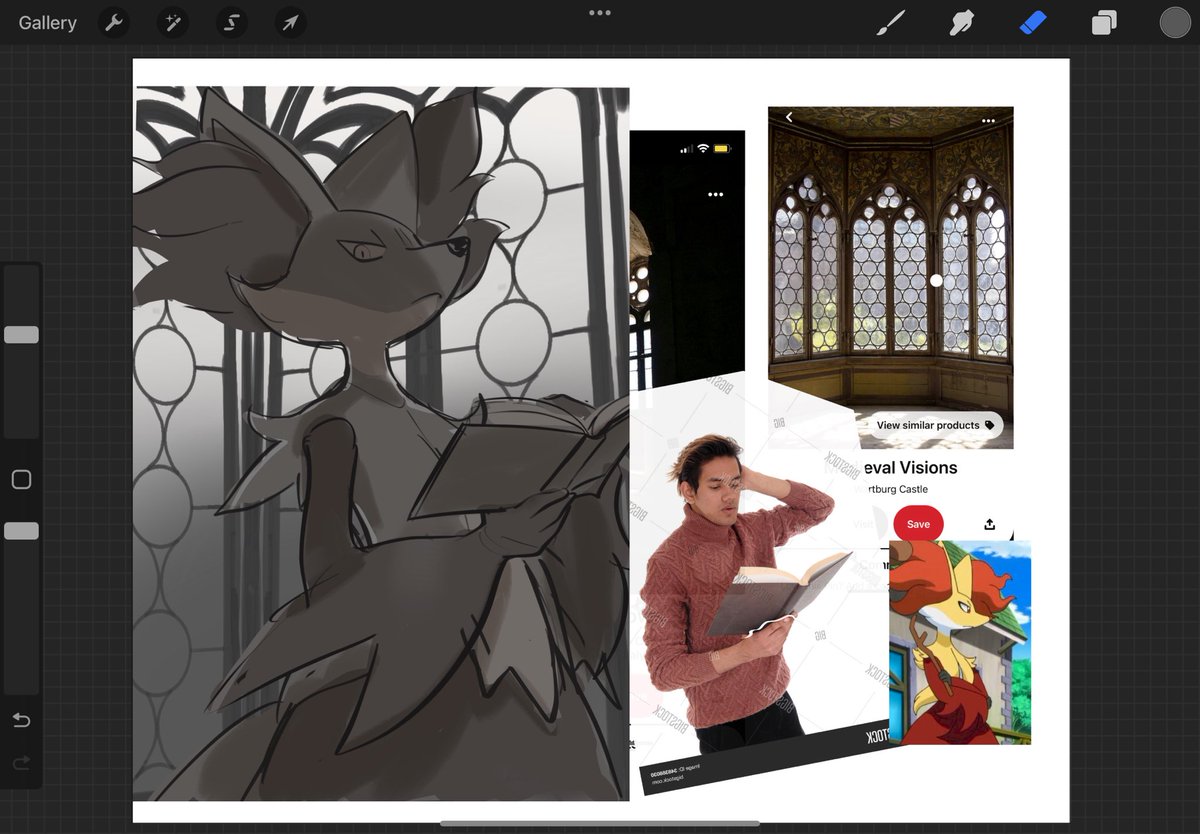Select the Delphox anime reference image
1200x834 pixels.
959,643
